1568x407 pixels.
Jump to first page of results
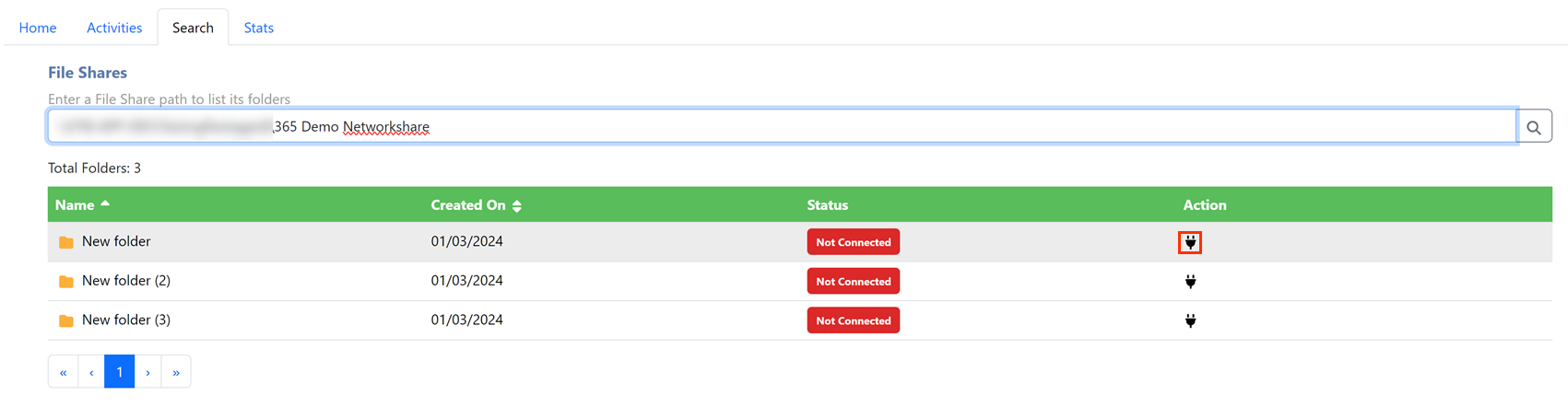(63, 372)
